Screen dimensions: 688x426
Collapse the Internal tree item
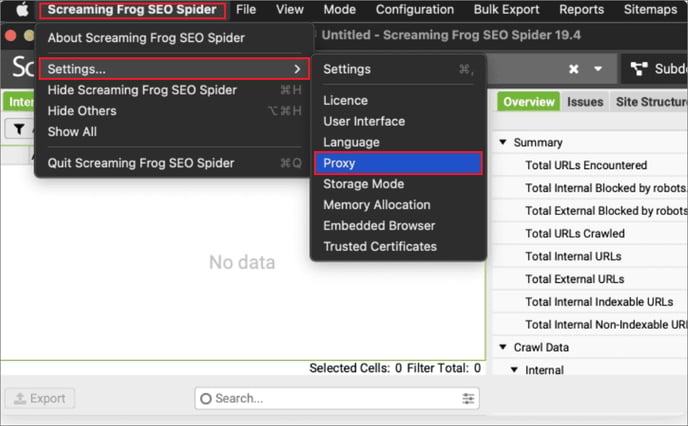515,370
